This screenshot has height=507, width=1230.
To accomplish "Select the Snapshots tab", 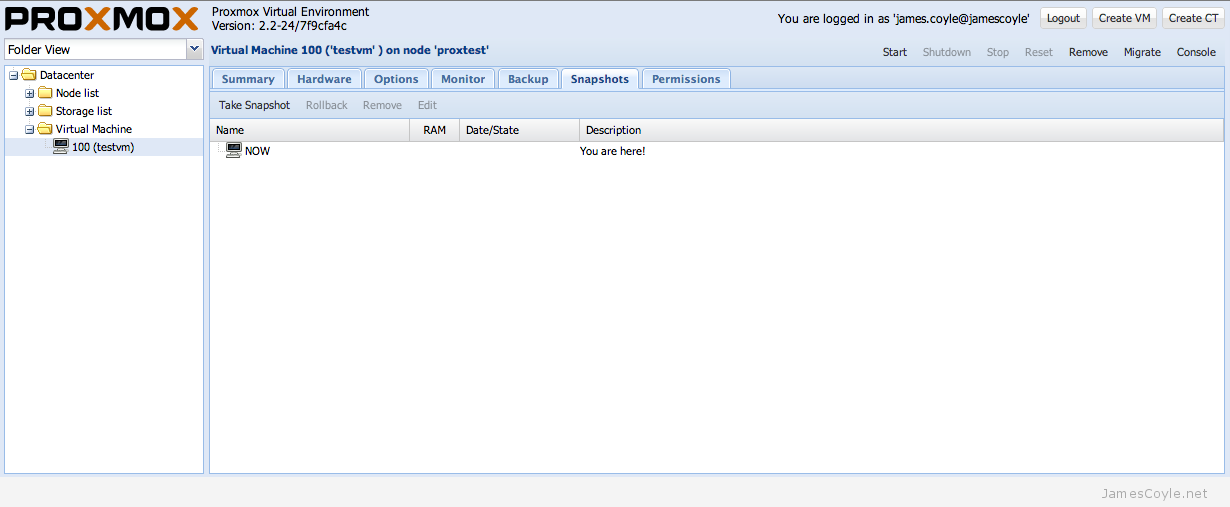I will coord(600,79).
